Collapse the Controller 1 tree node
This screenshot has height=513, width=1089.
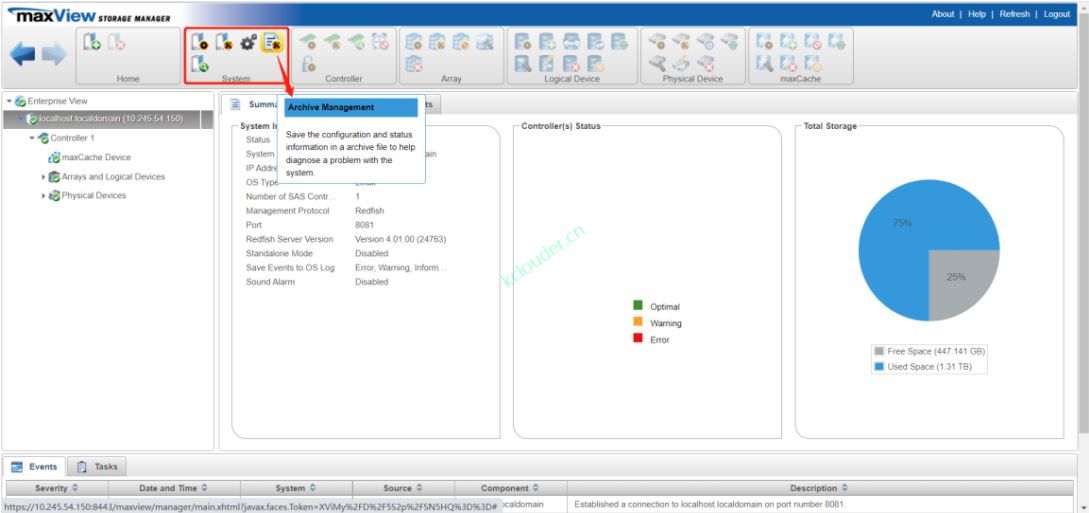32,138
